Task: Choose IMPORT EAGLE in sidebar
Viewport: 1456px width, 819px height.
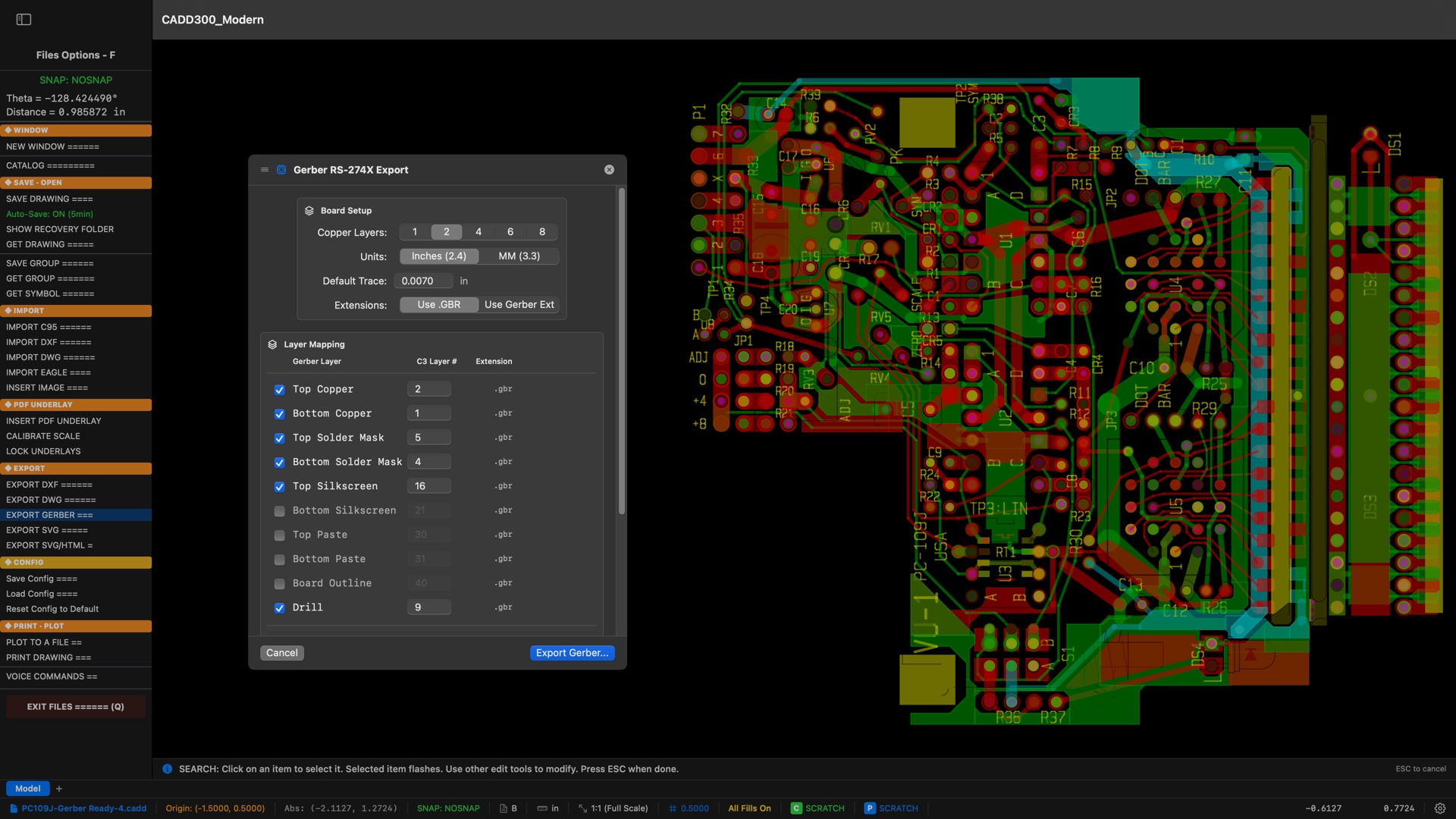Action: pyautogui.click(x=76, y=372)
